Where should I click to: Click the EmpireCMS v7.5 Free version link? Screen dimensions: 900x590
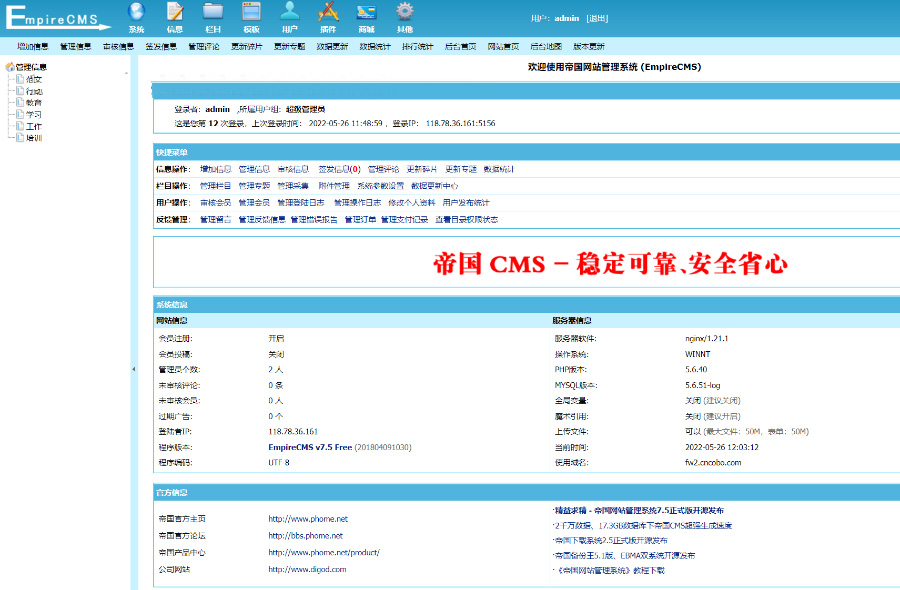tap(310, 447)
